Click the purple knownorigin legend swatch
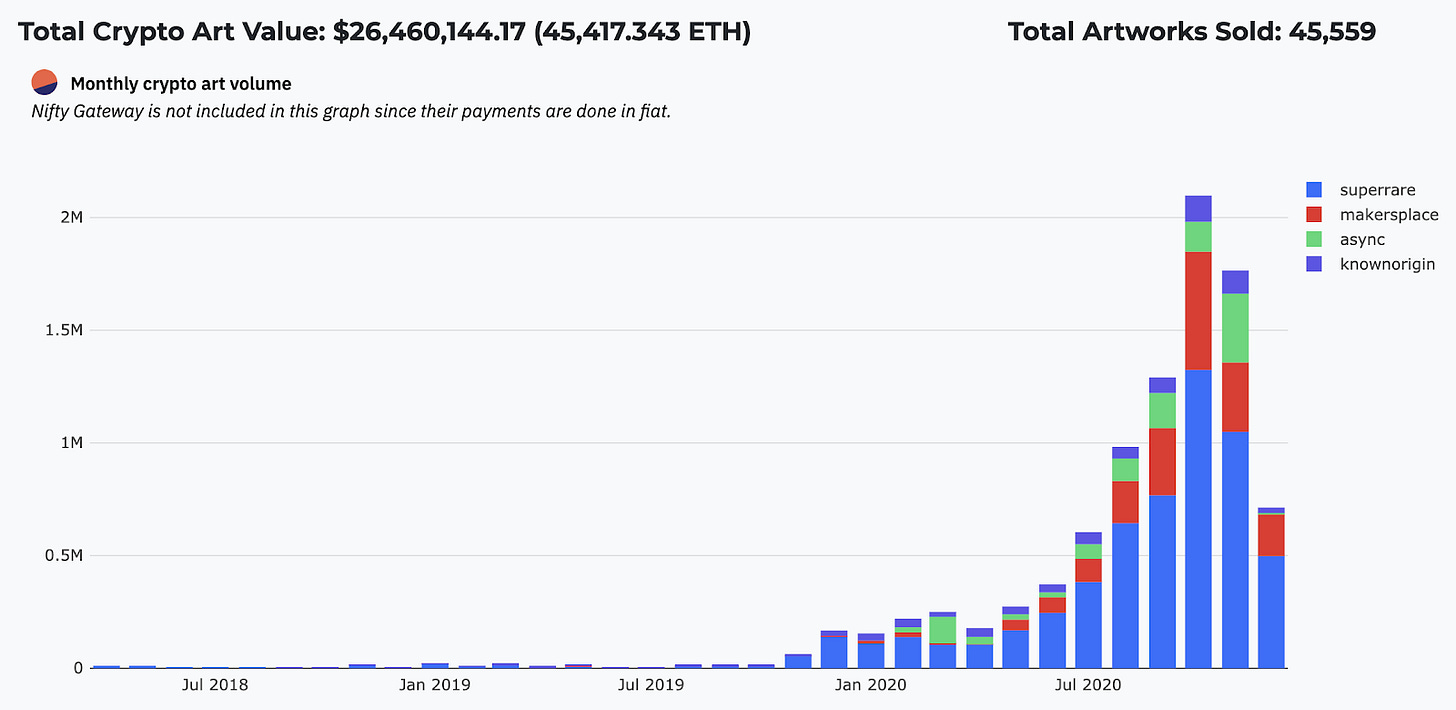Screen dimensions: 1456x710 point(1315,264)
